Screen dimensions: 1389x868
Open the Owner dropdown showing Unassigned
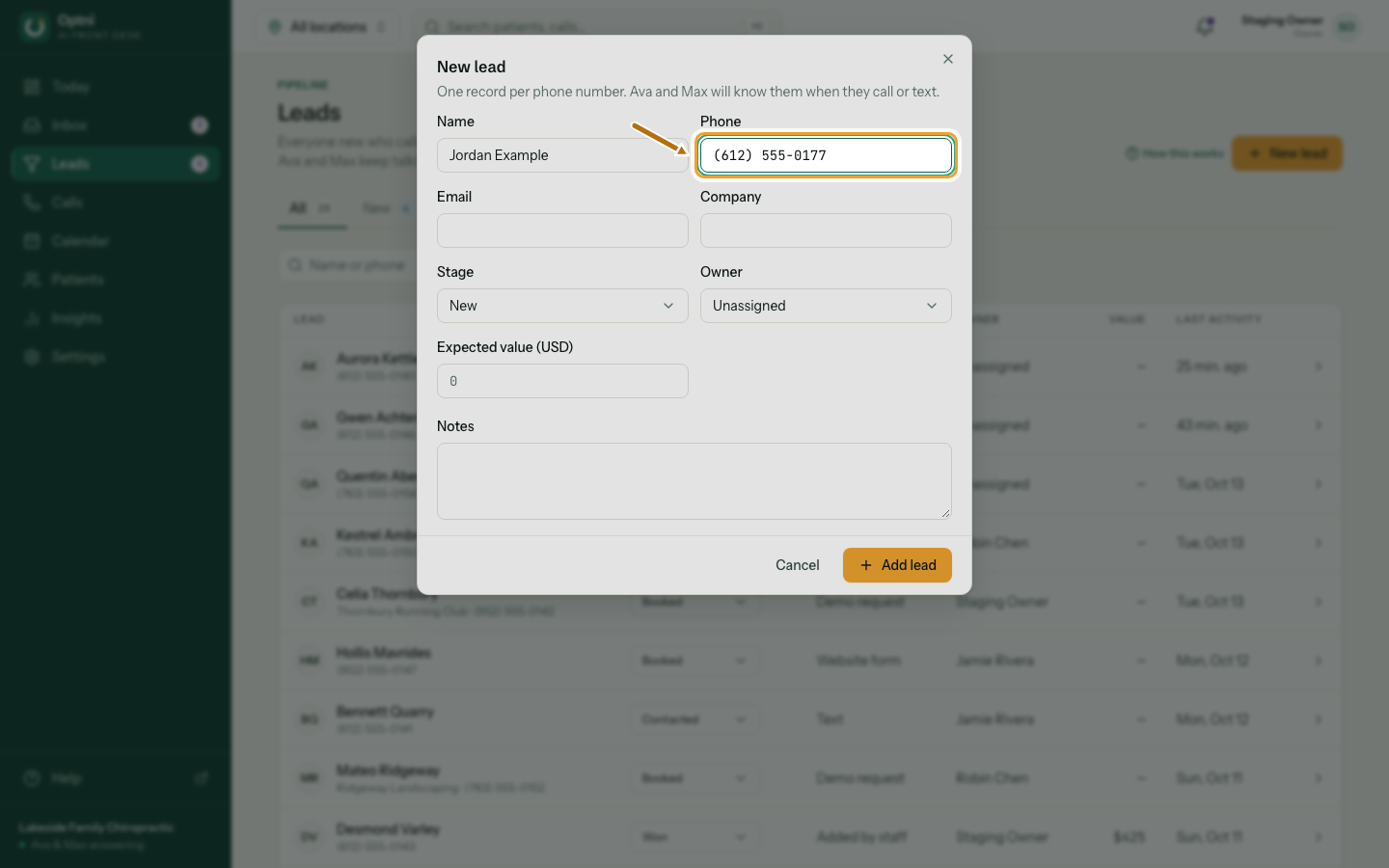point(826,306)
